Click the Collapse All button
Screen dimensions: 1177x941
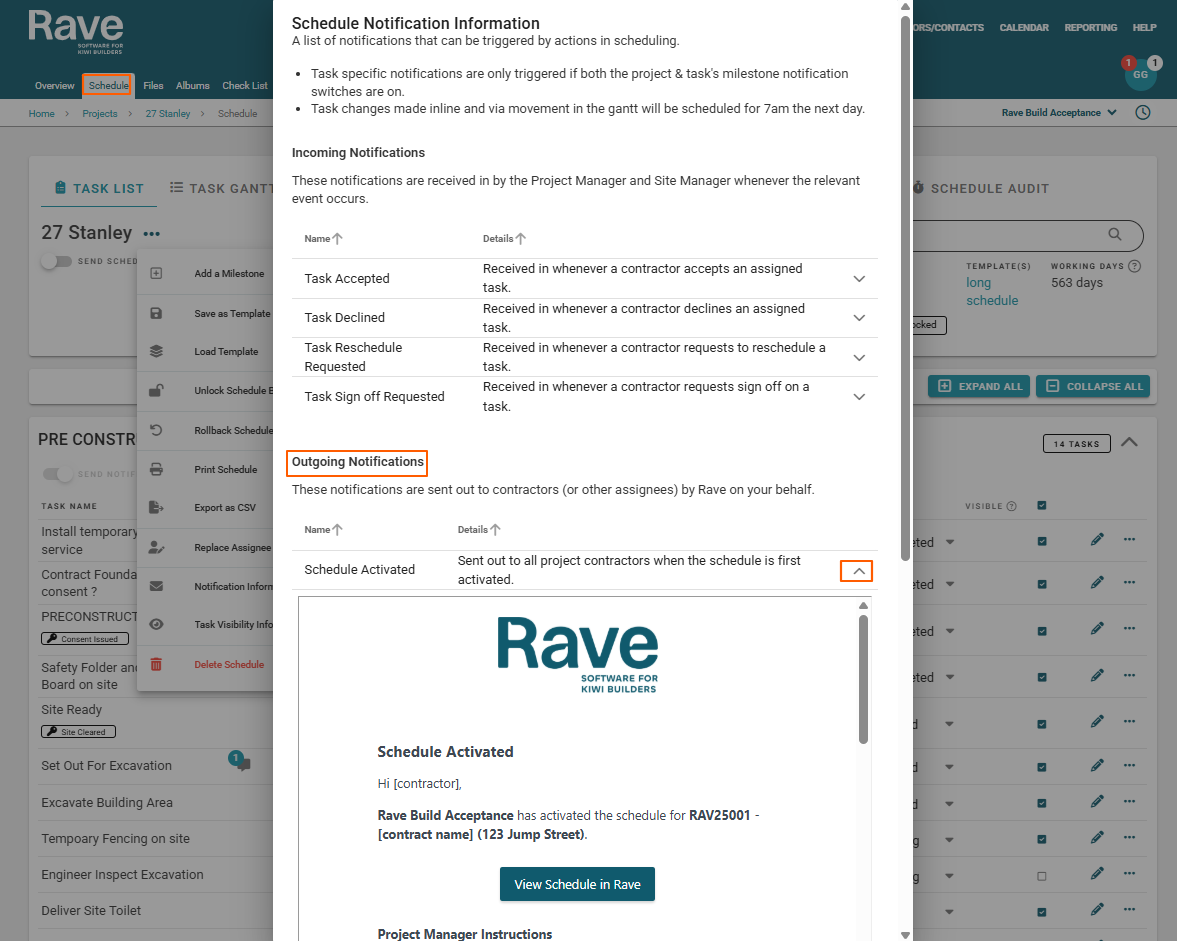[x=1093, y=386]
